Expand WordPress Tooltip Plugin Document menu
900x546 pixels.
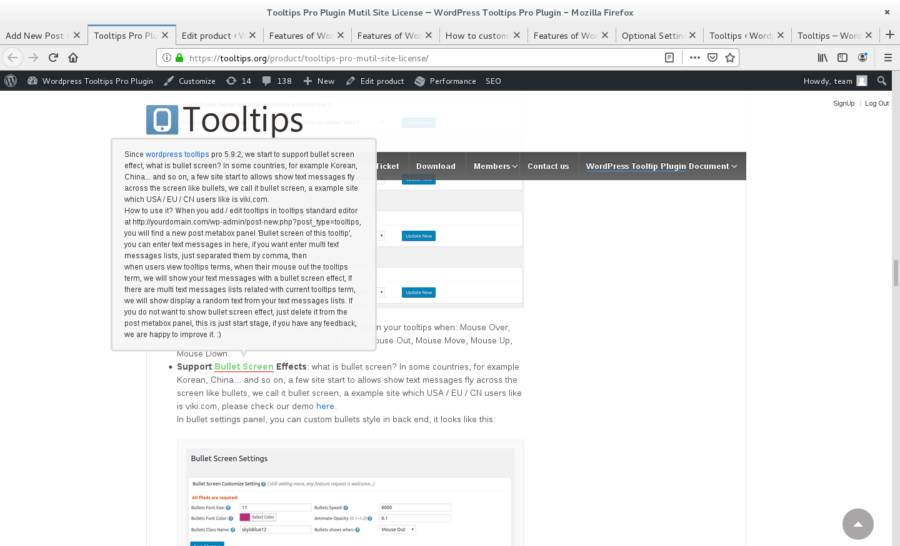[661, 166]
